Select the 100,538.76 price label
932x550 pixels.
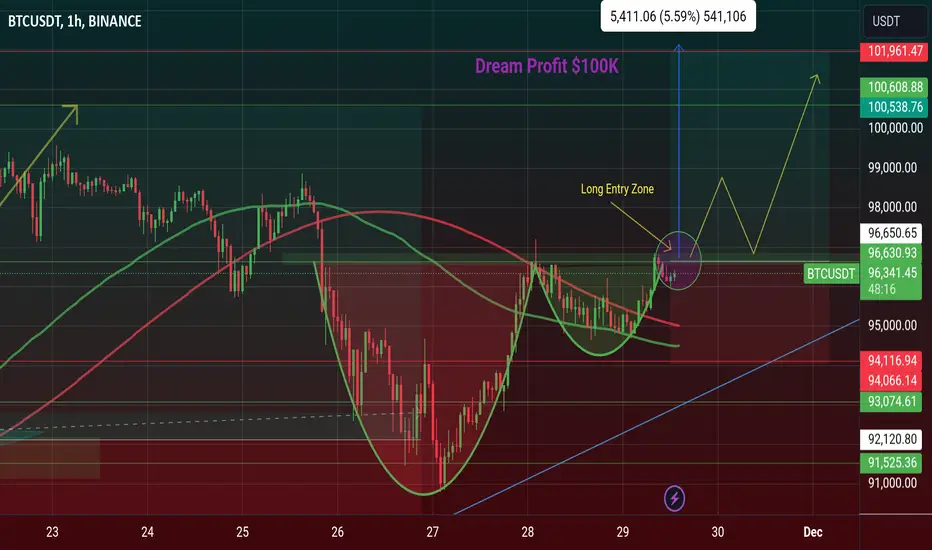coord(893,108)
